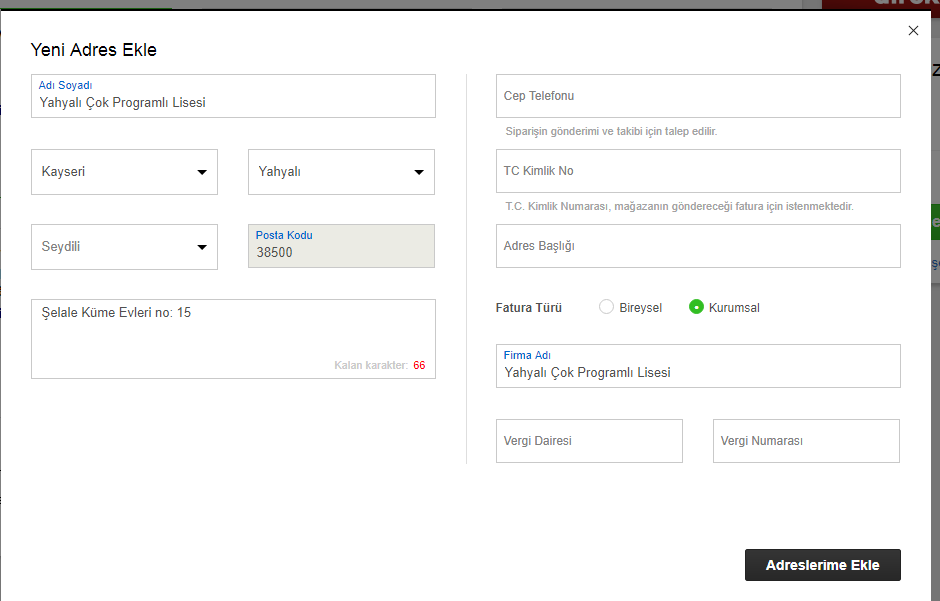The width and height of the screenshot is (940, 601).
Task: Click the Adreslerime Ekle button
Action: pos(822,565)
